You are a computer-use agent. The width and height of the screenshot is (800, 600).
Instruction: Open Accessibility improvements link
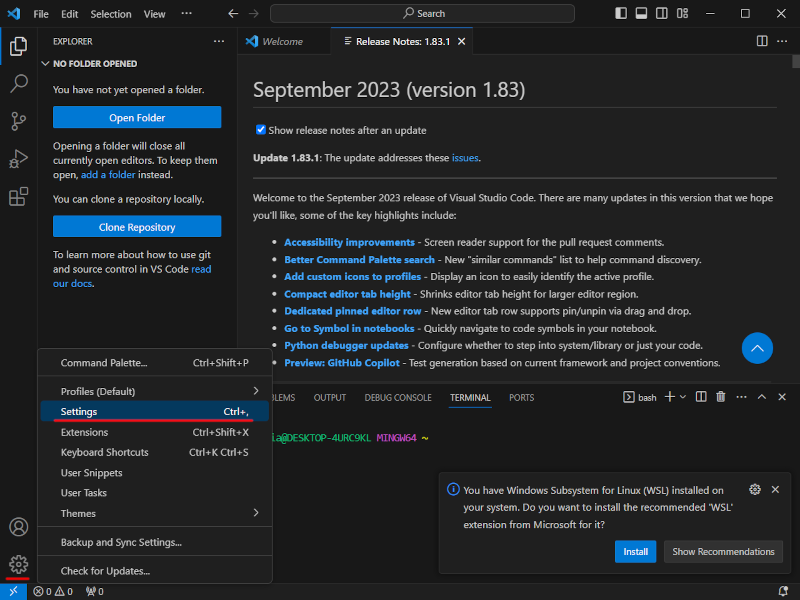point(349,242)
